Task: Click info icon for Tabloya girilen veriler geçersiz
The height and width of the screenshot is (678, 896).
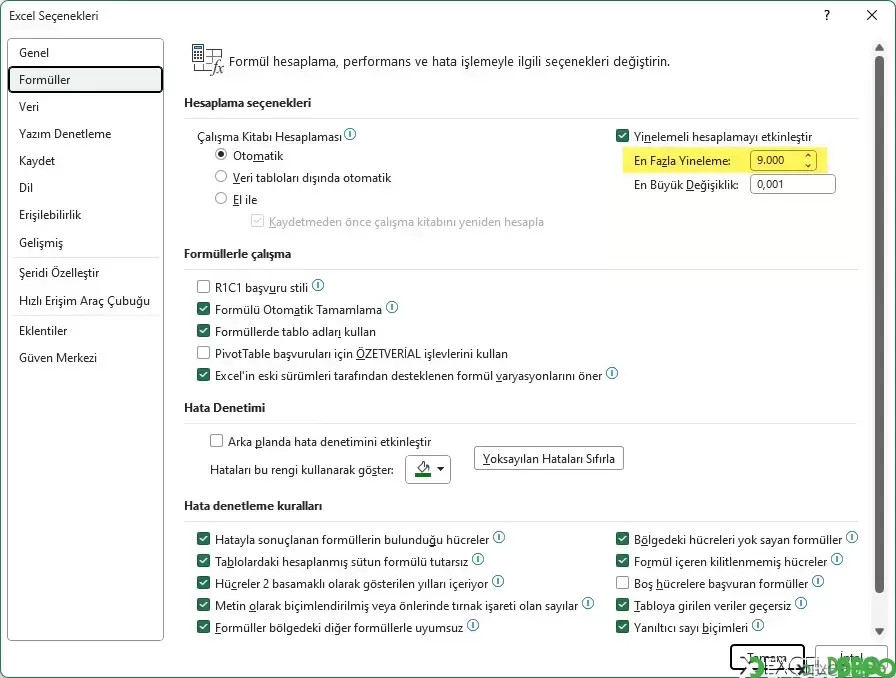Action: [x=801, y=603]
